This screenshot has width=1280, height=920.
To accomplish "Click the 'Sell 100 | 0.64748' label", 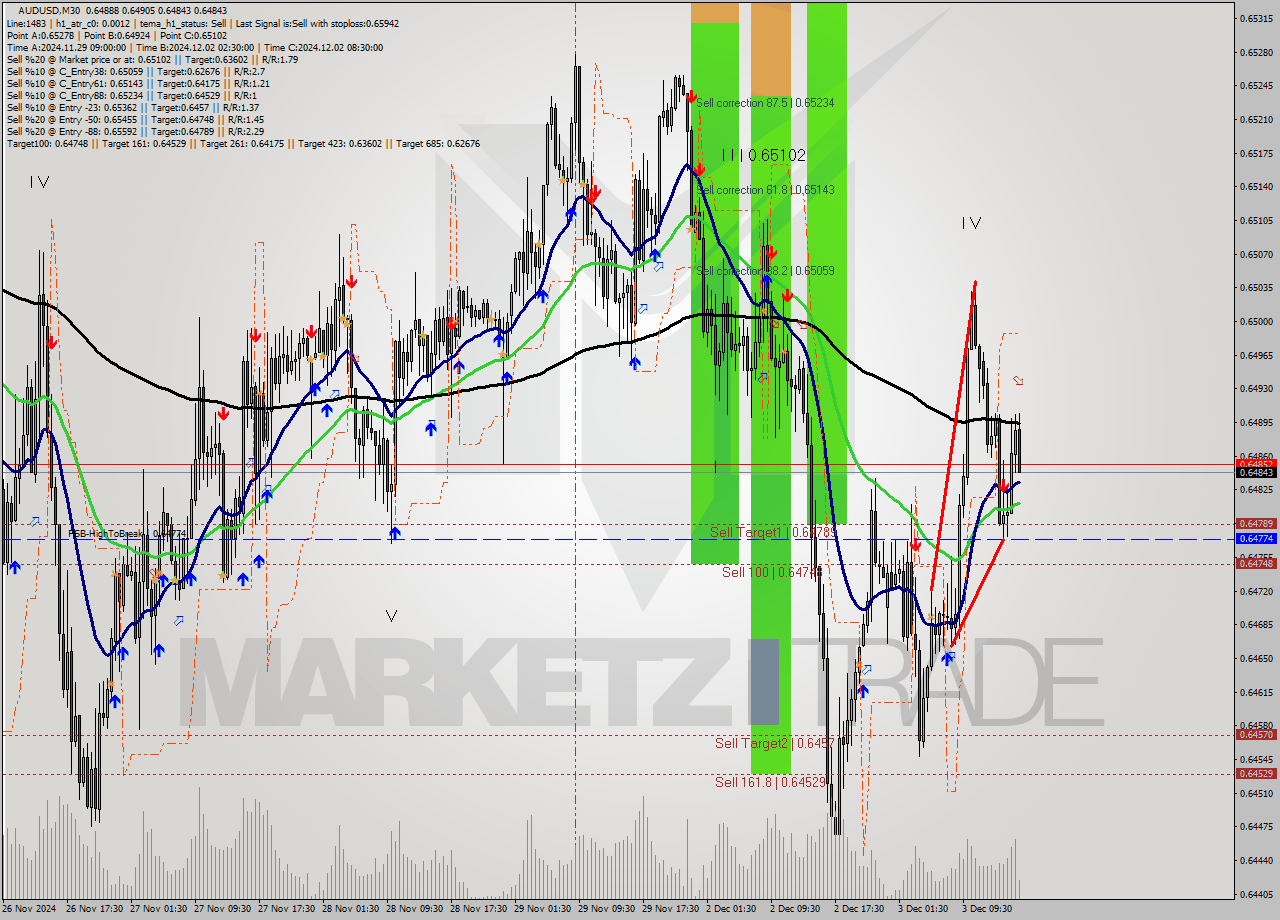I will pyautogui.click(x=772, y=572).
